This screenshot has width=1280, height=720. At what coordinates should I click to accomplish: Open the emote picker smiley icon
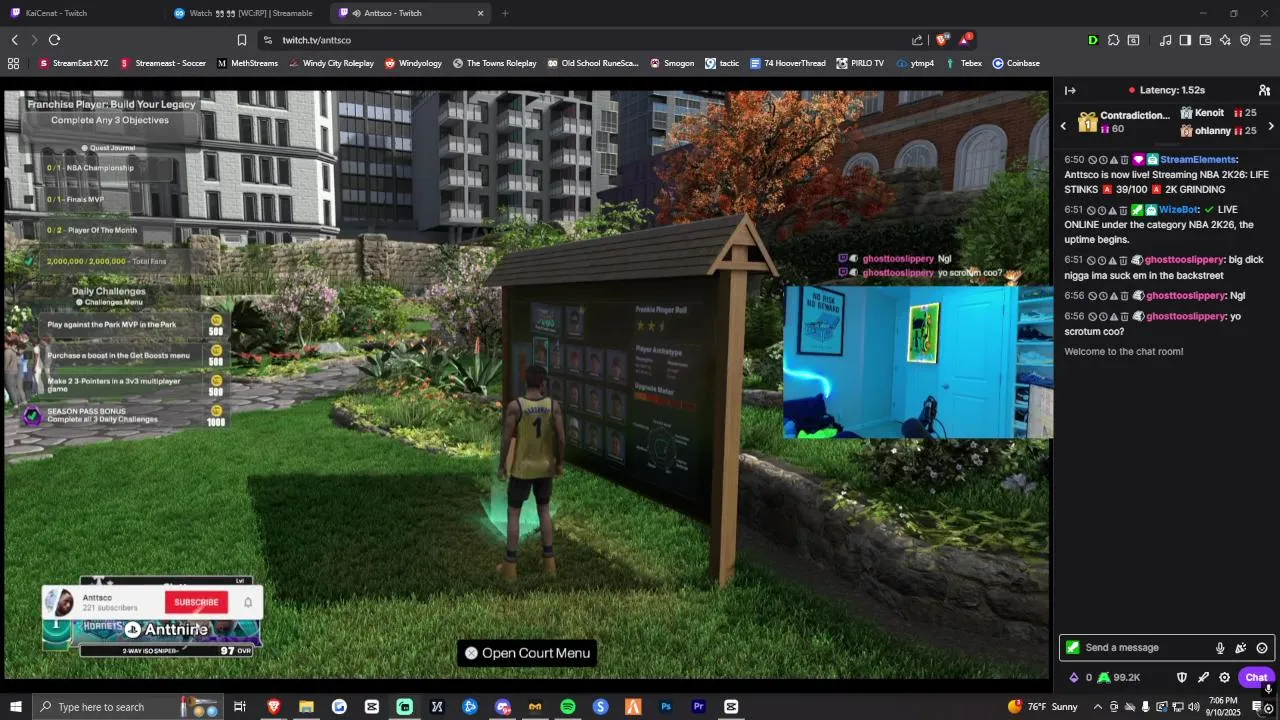[1262, 648]
